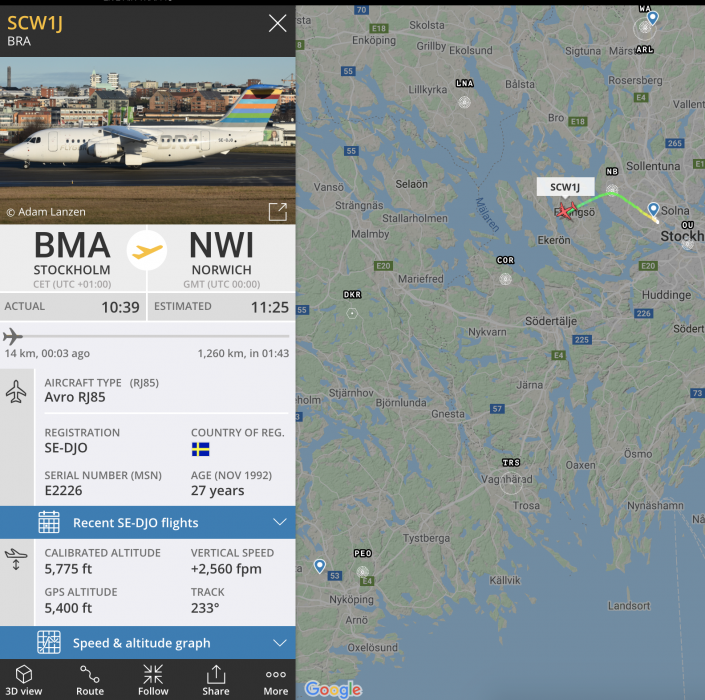Click the airport pin near Nyköping
This screenshot has height=700, width=705.
[319, 566]
